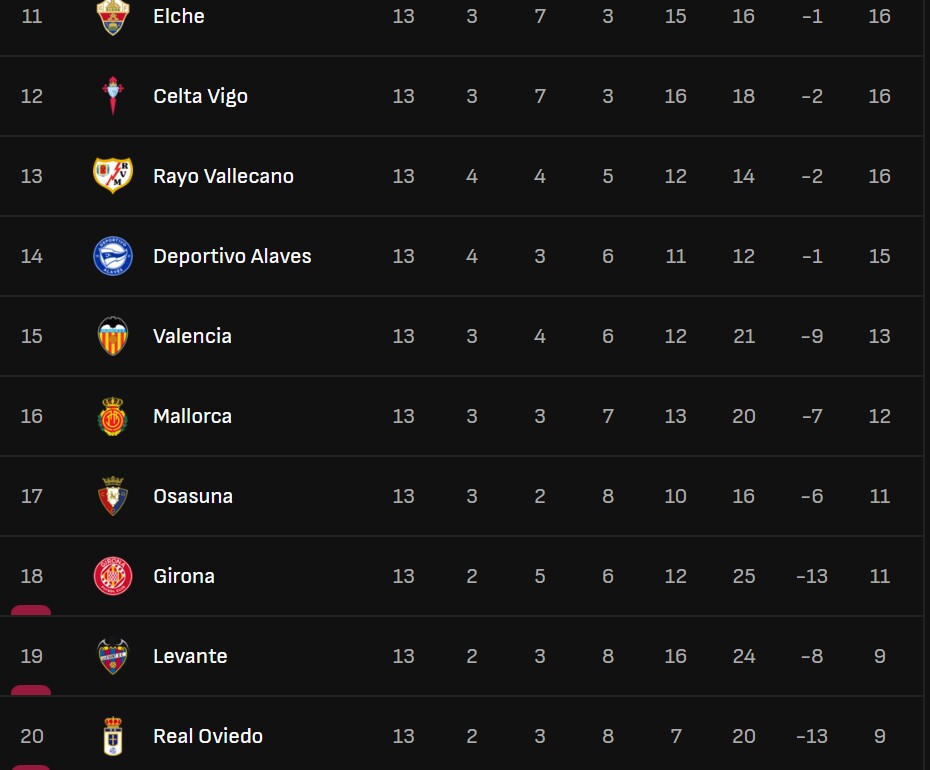Viewport: 930px width, 770px height.
Task: Click the Valencia club crest
Action: (x=113, y=336)
